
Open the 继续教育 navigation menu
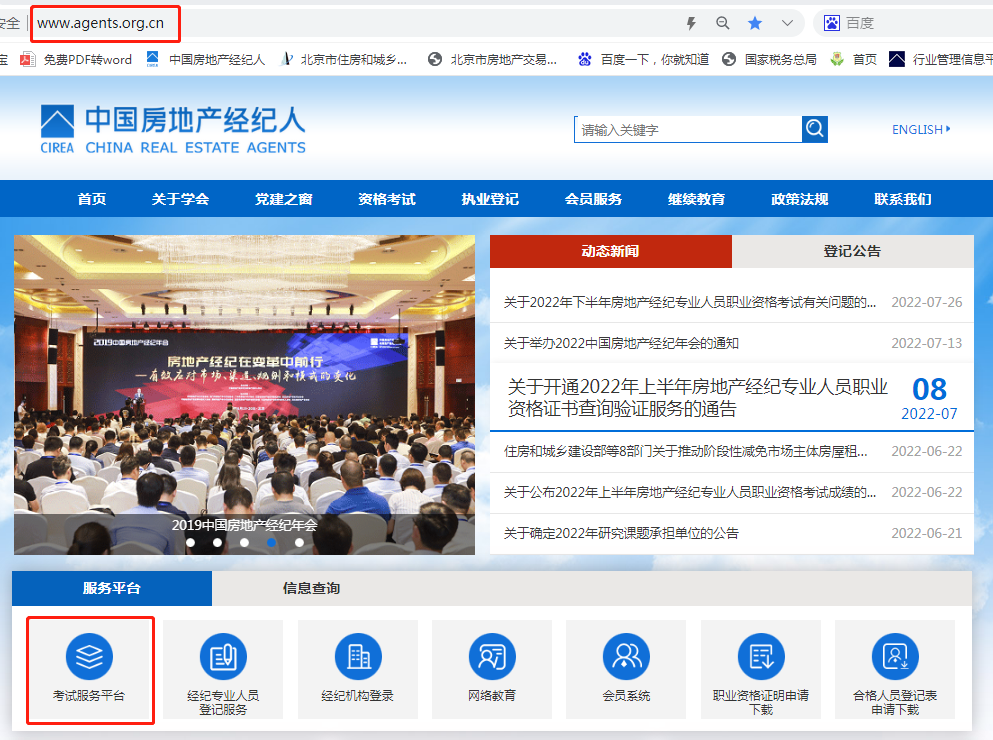coord(697,199)
